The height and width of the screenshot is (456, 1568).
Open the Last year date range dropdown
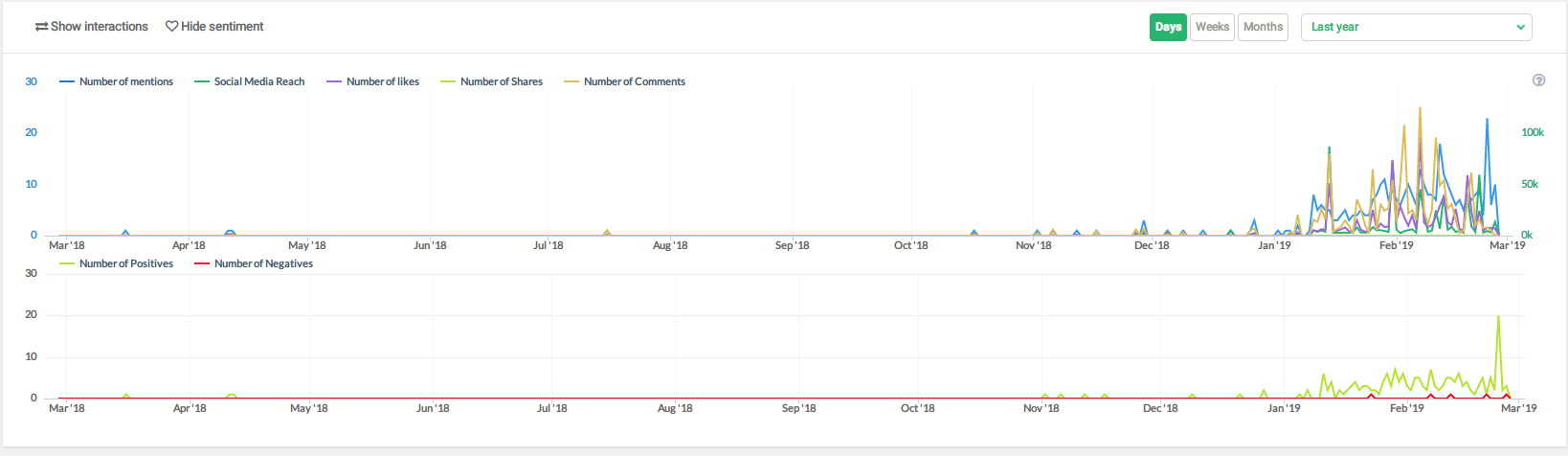coord(1417,27)
